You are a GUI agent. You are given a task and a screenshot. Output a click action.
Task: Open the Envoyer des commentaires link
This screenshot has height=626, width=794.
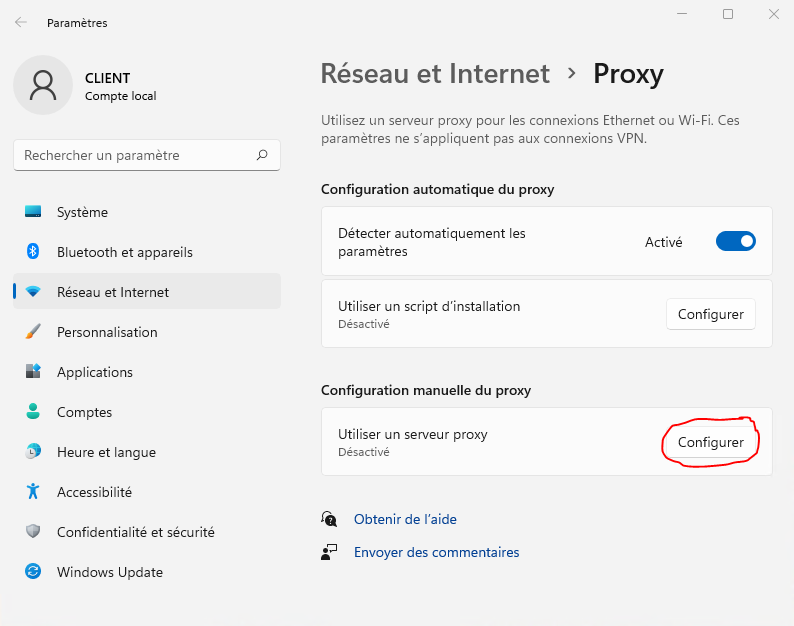click(436, 552)
